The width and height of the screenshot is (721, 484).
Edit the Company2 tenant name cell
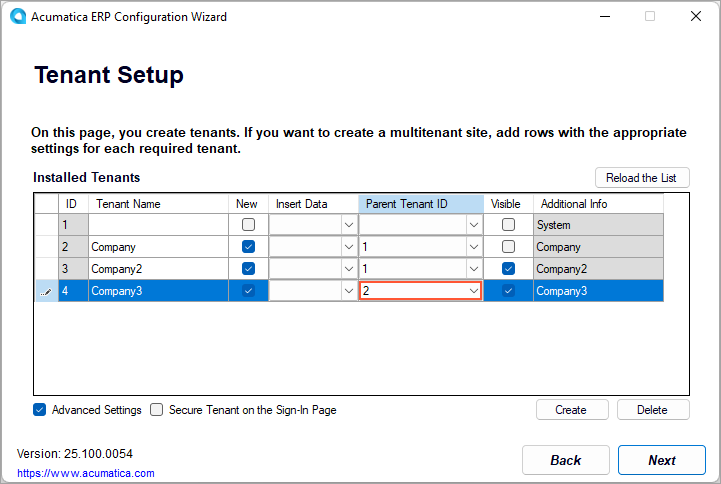158,269
